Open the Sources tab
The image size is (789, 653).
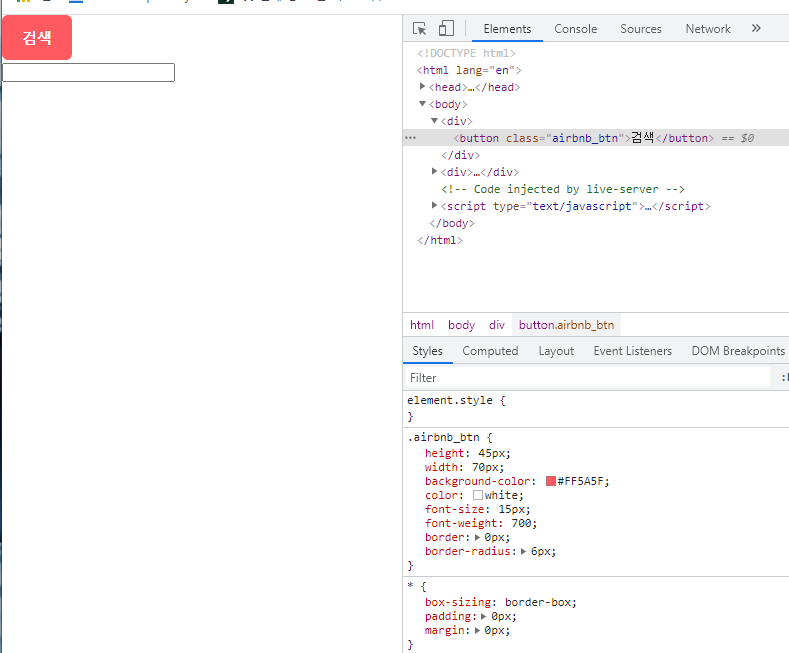point(641,29)
